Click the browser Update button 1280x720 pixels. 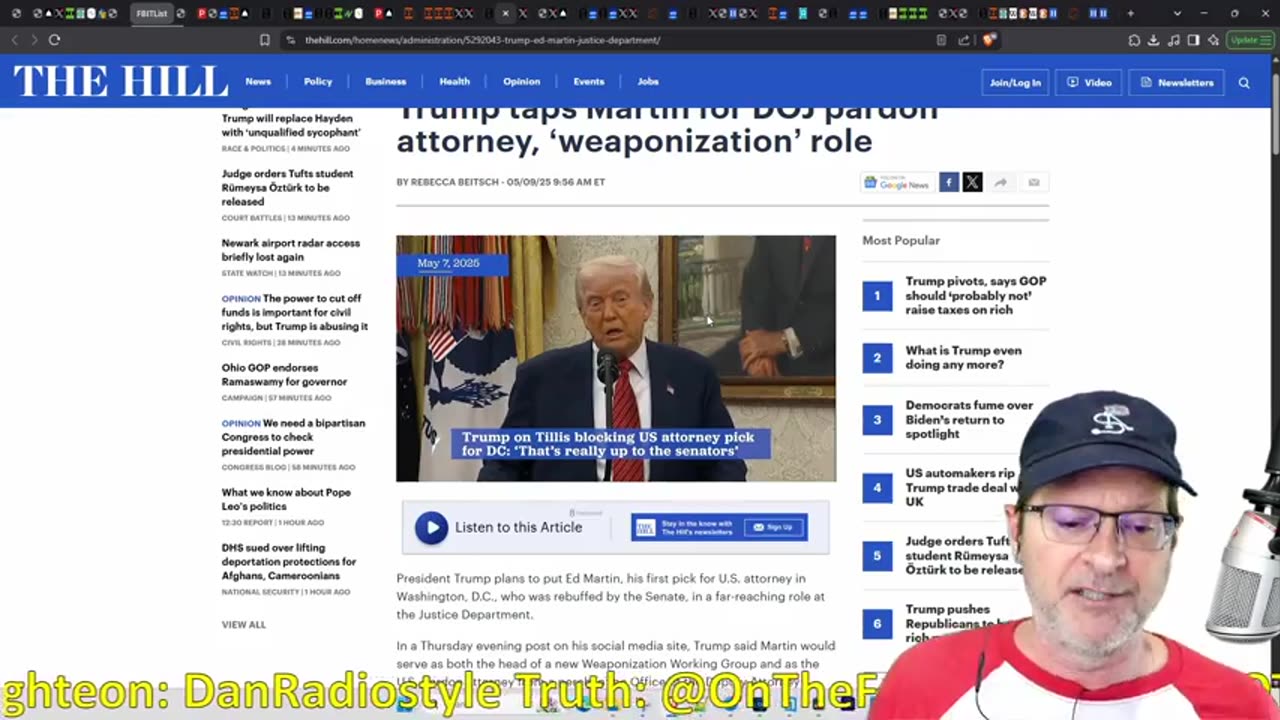[1250, 40]
